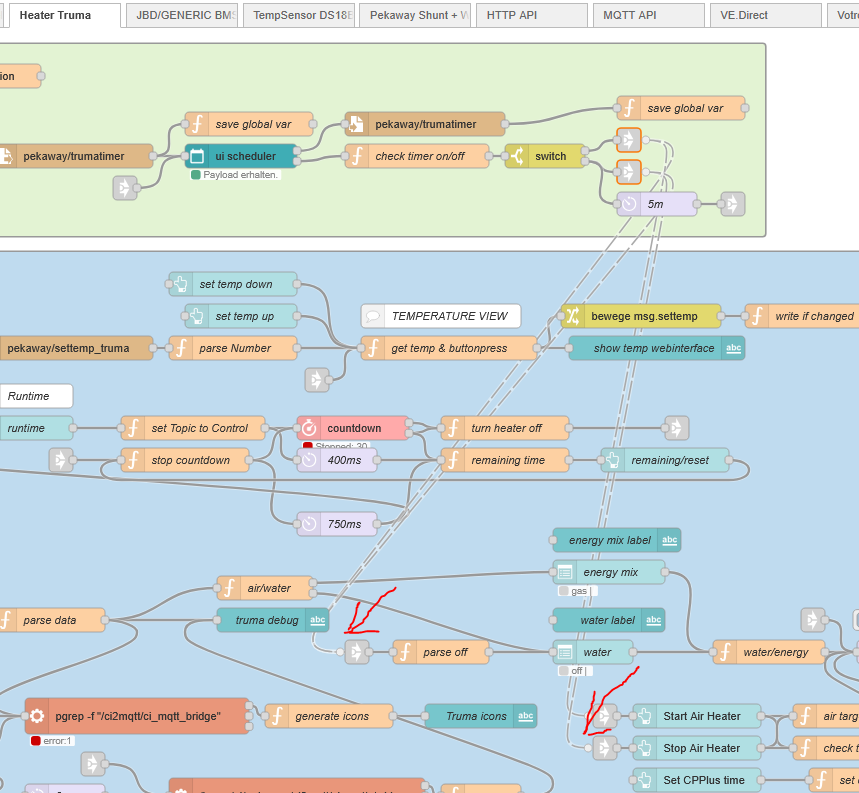Click the shuffle icon on bewege msg.settemp node
The image size is (859, 793).
573,316
